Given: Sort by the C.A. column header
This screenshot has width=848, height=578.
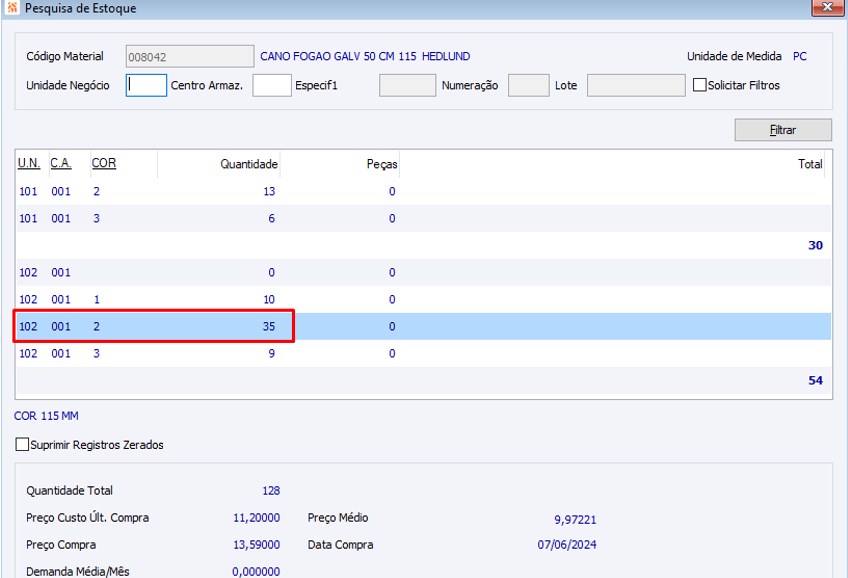Looking at the screenshot, I should 61,163.
